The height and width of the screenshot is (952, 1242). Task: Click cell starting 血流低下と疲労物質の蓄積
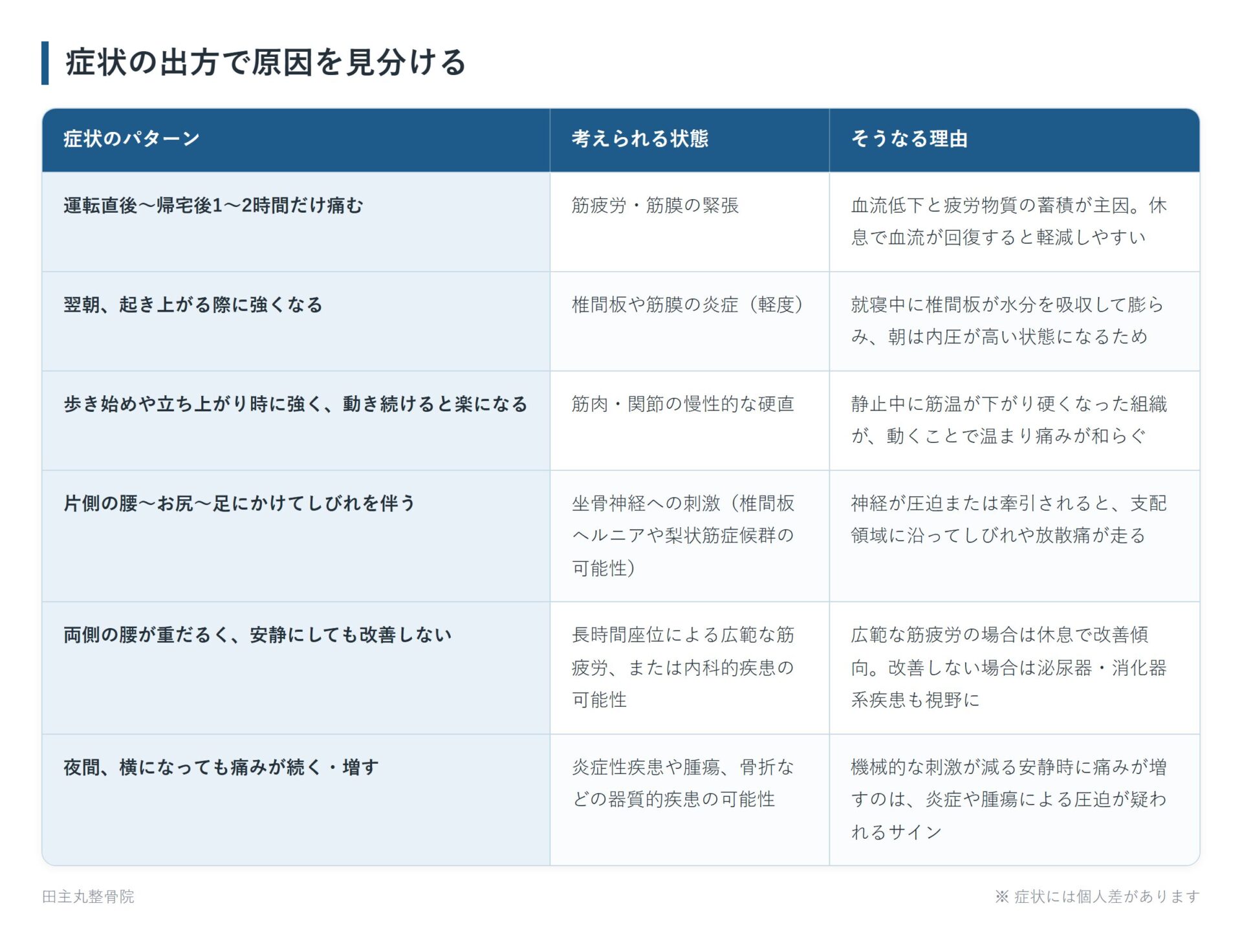coord(1014,222)
